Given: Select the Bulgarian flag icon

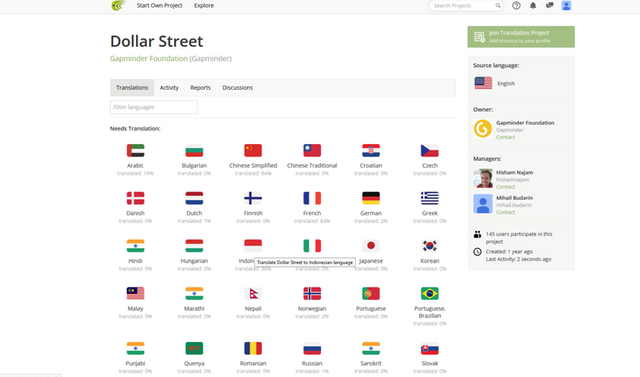Looking at the screenshot, I should pos(194,151).
